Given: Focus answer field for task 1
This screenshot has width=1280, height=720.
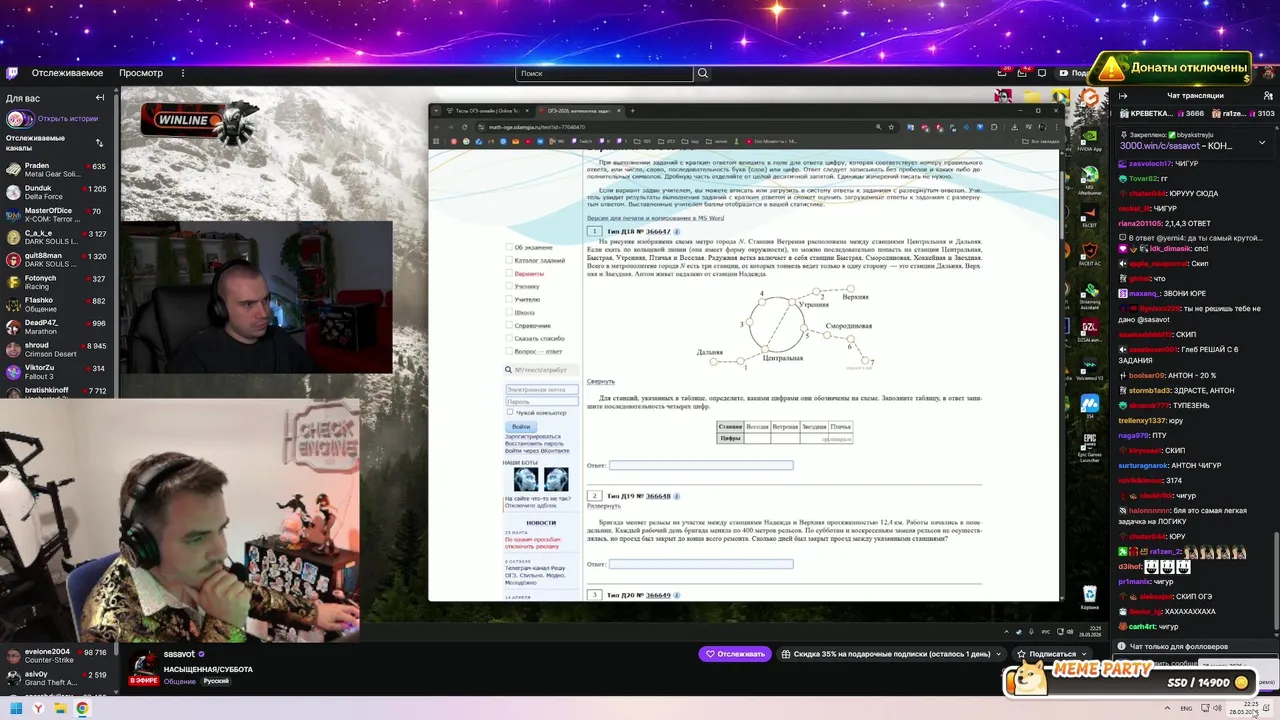Looking at the screenshot, I should pyautogui.click(x=701, y=465).
